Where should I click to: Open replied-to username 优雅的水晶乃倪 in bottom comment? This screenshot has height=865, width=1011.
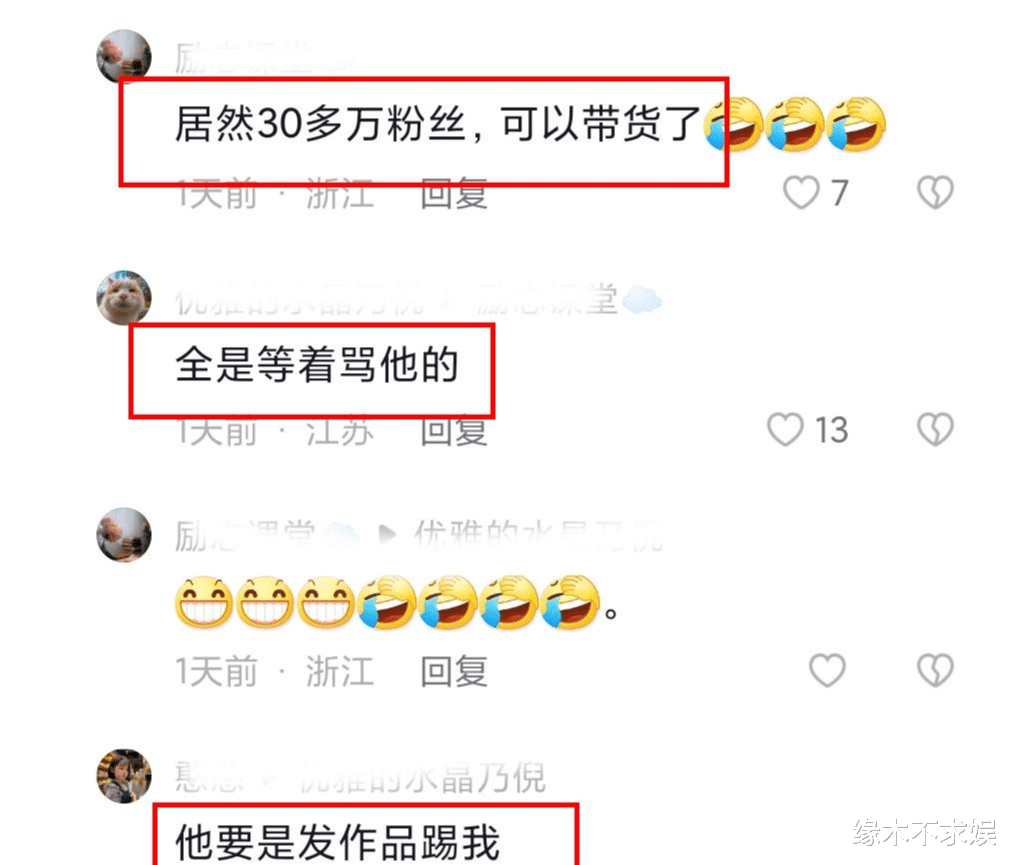[x=422, y=777]
